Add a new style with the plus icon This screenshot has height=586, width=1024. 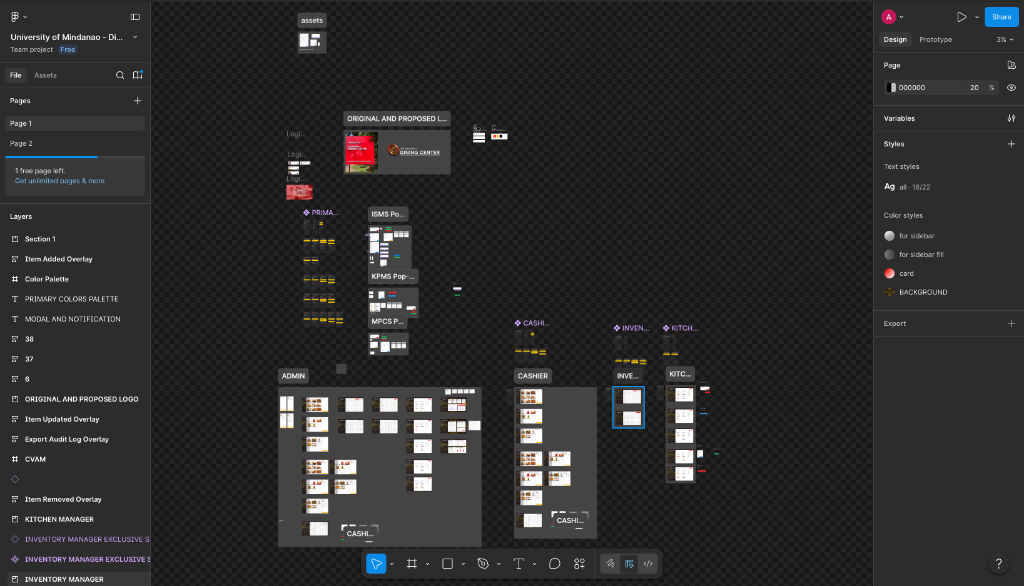click(x=1011, y=144)
